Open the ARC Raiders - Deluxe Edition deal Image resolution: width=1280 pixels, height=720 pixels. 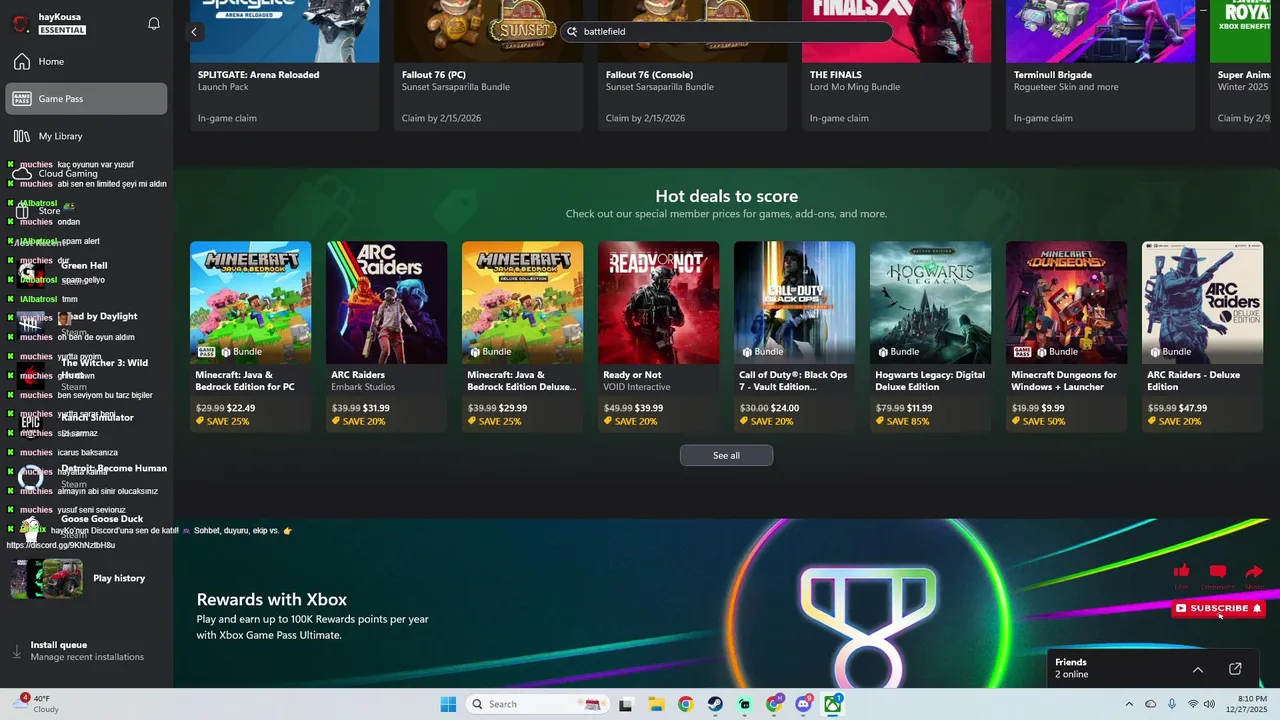pyautogui.click(x=1203, y=337)
